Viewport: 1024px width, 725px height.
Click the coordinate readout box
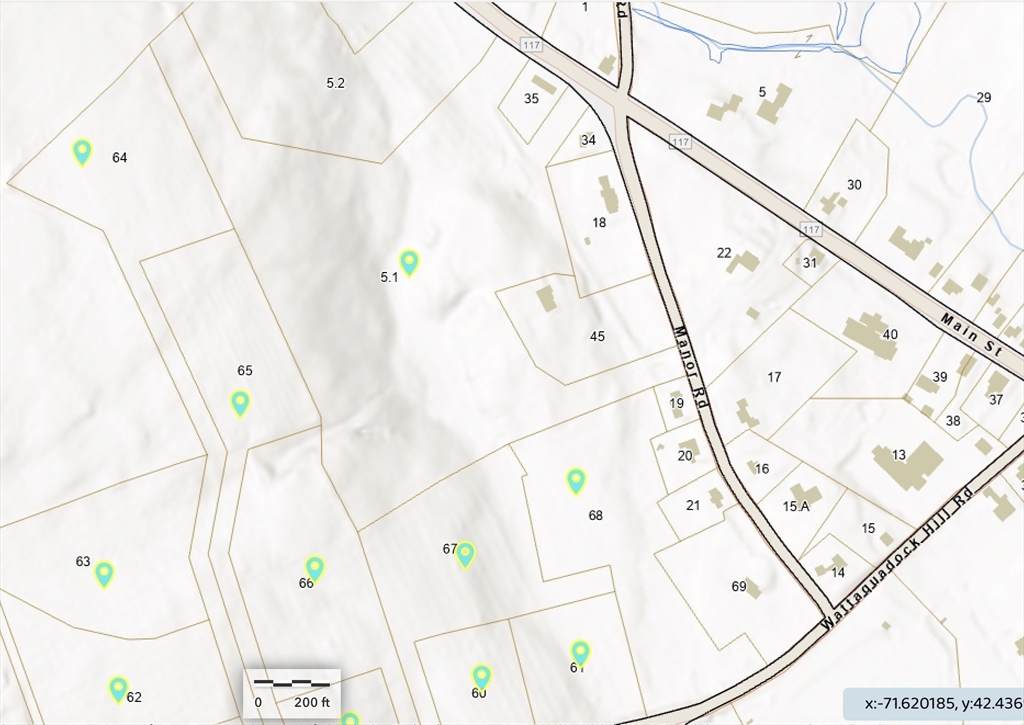click(x=932, y=704)
